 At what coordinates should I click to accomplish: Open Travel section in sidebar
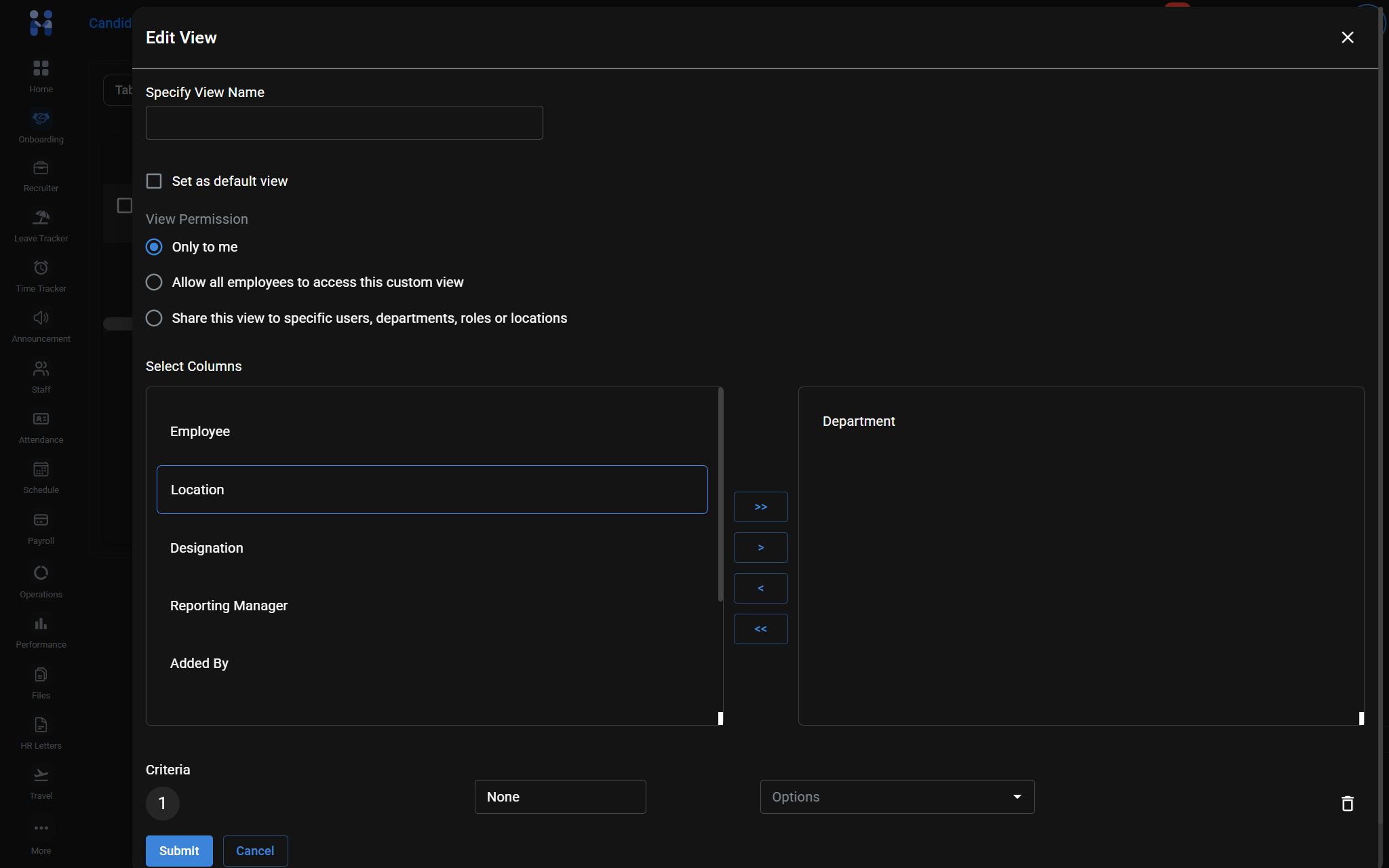(41, 776)
